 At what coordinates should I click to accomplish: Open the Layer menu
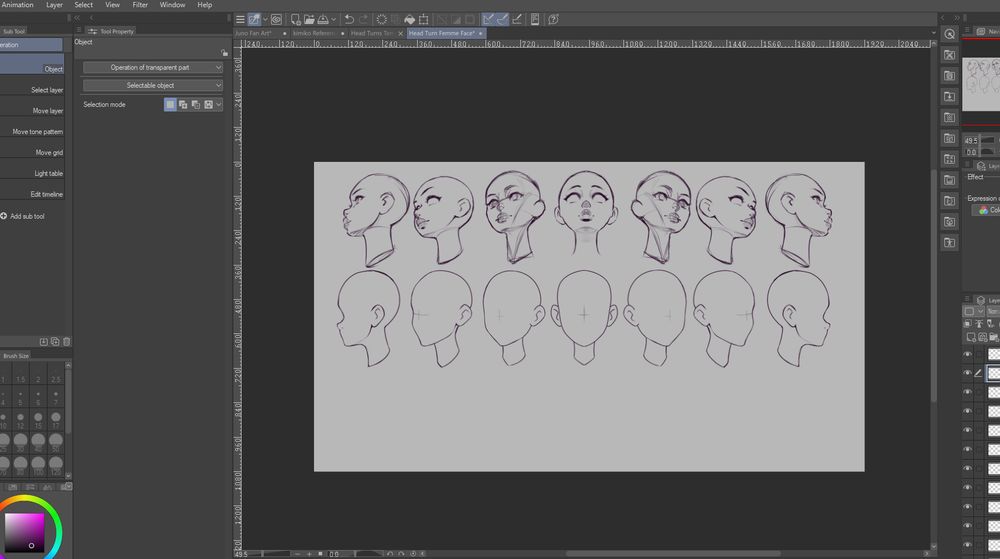point(54,4)
